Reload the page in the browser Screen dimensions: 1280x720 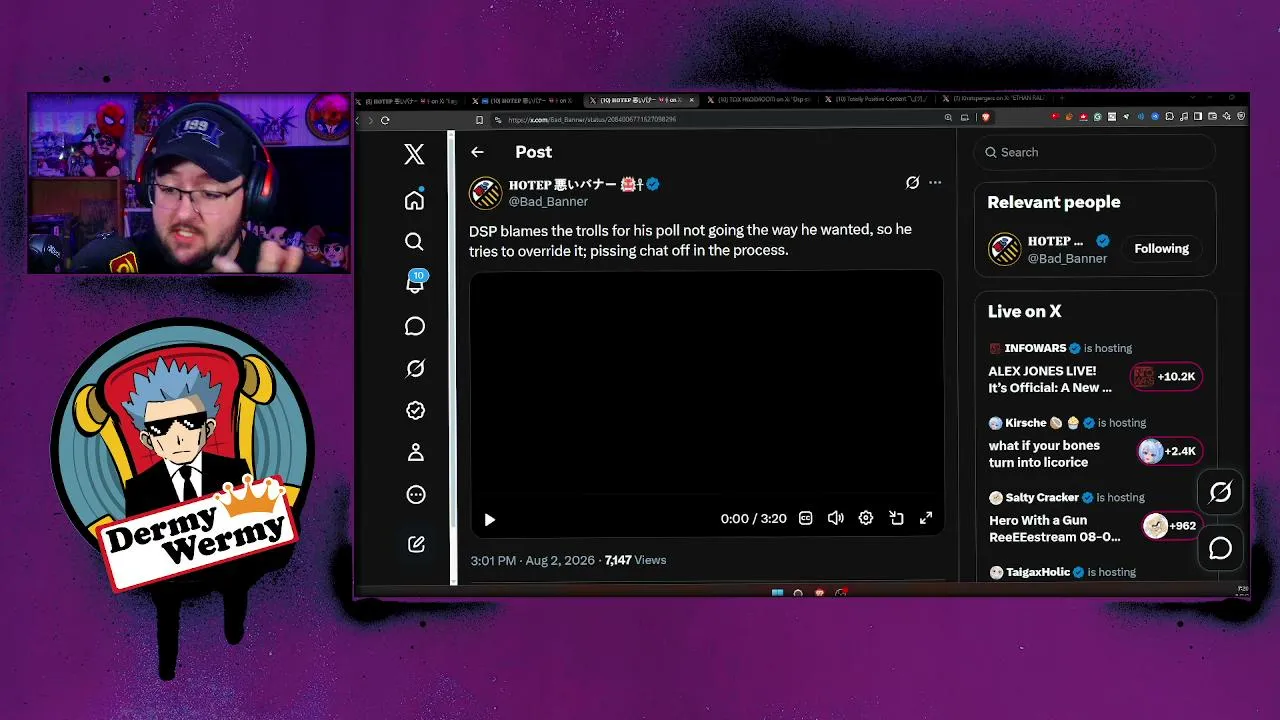coord(385,120)
